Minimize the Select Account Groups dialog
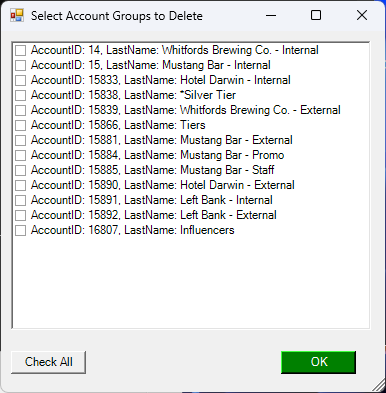Viewport: 386px width, 393px height. click(x=271, y=15)
